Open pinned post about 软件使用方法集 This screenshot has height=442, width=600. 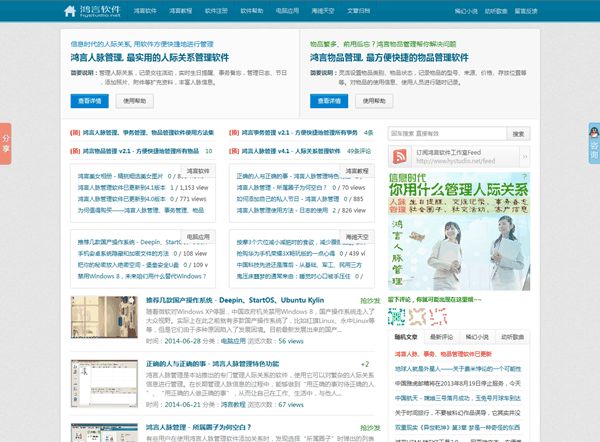pos(148,133)
